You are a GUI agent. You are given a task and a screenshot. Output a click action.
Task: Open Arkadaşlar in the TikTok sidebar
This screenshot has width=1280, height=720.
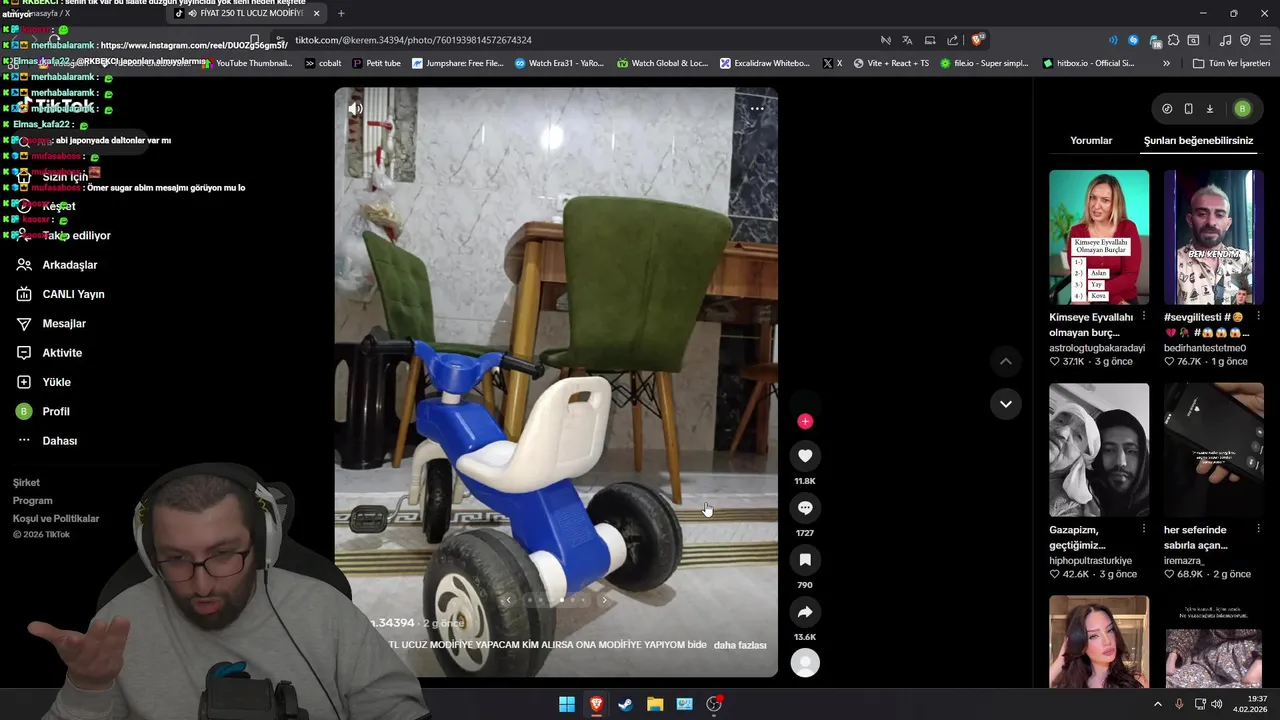(x=69, y=265)
